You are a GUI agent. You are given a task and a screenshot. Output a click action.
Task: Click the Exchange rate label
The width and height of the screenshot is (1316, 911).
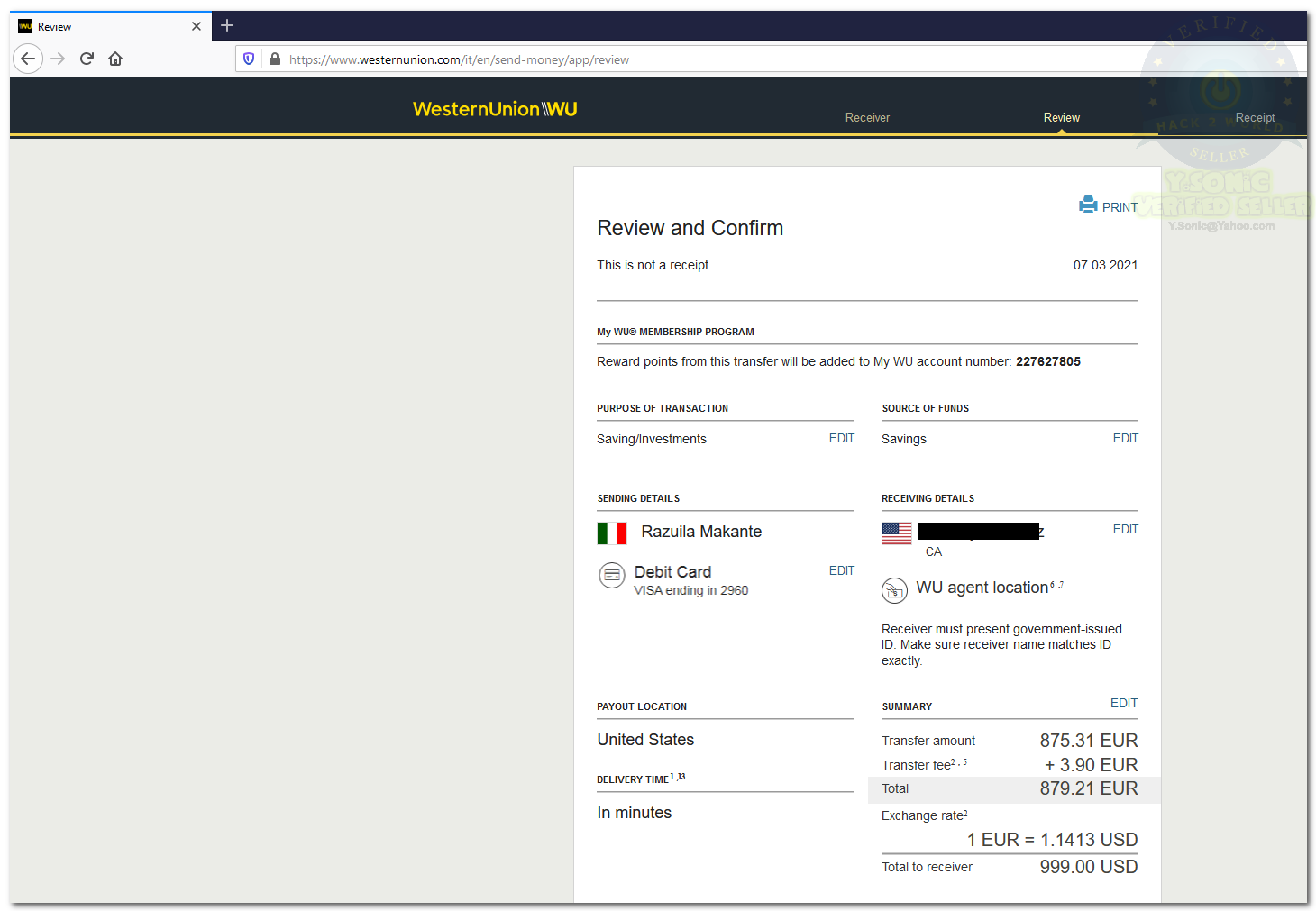[924, 815]
